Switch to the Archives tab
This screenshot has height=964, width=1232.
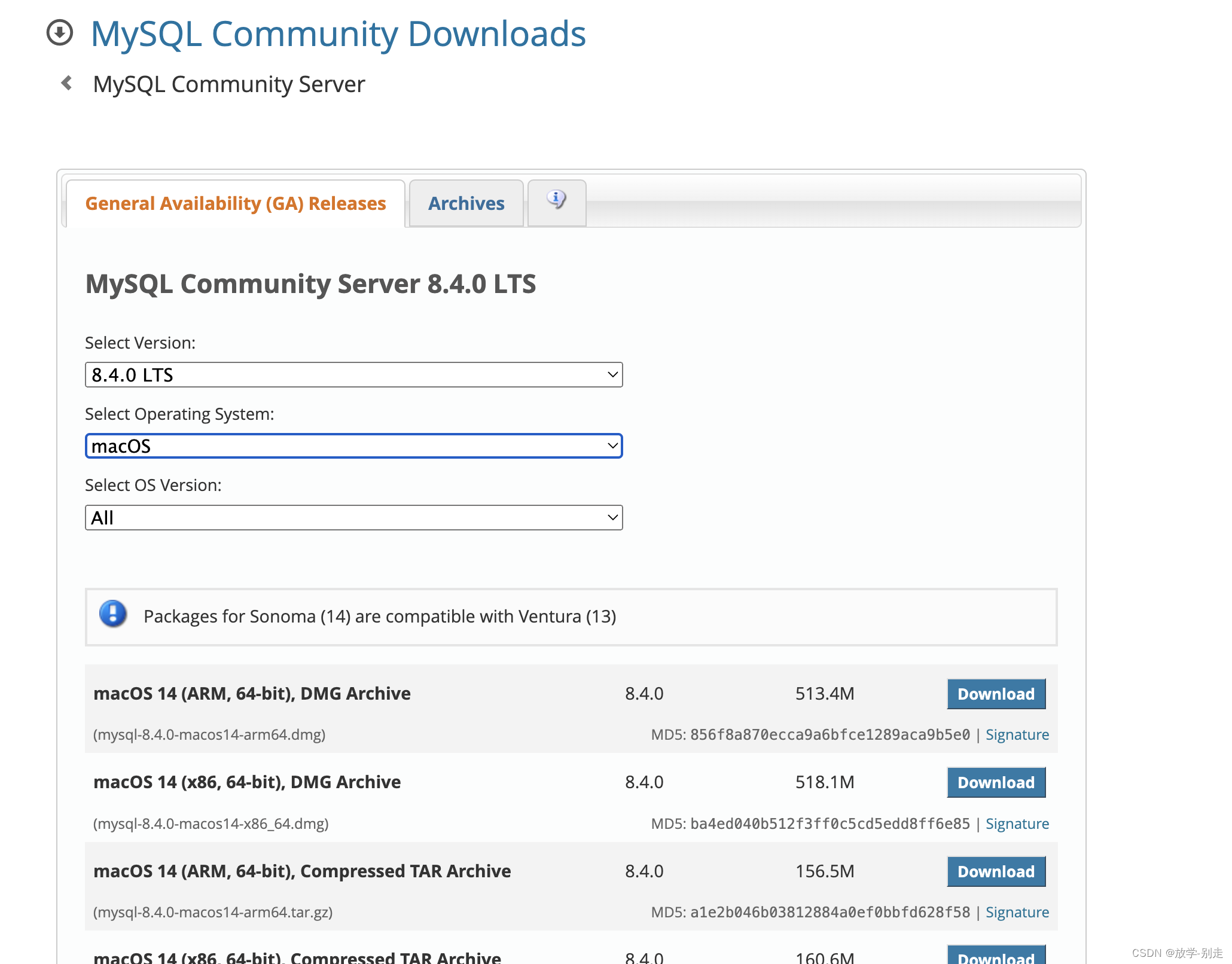(466, 203)
